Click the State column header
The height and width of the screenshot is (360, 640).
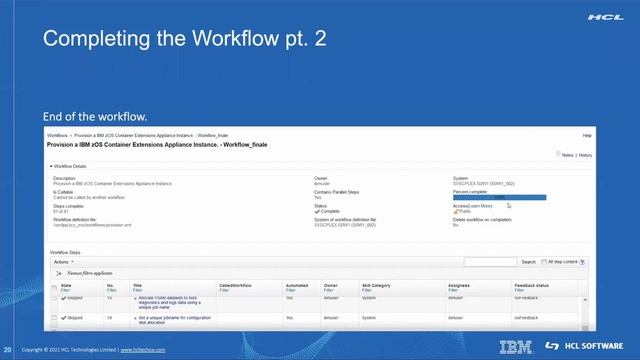click(66, 285)
